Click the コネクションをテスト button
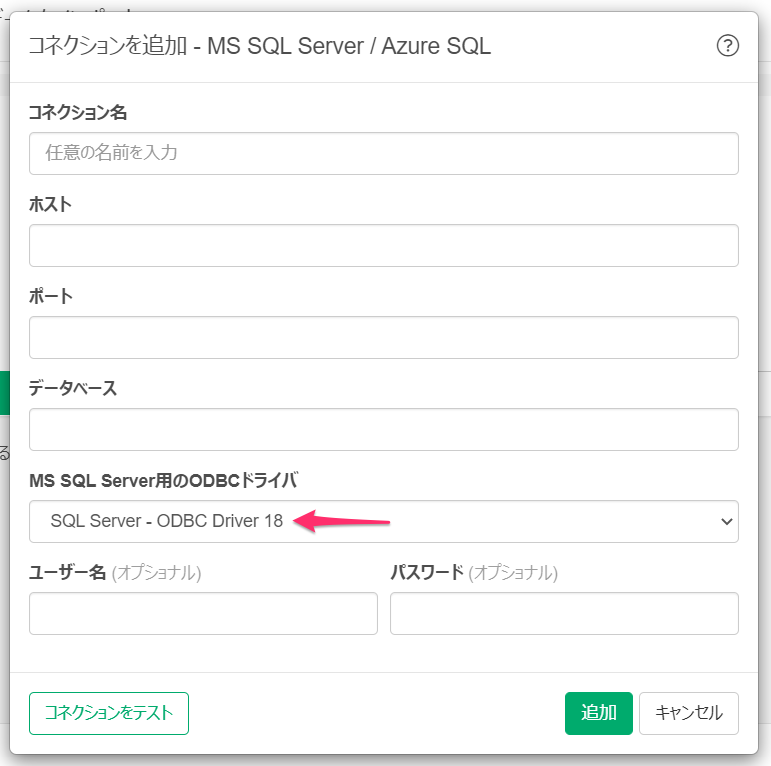Viewport: 771px width, 766px height. click(x=109, y=713)
